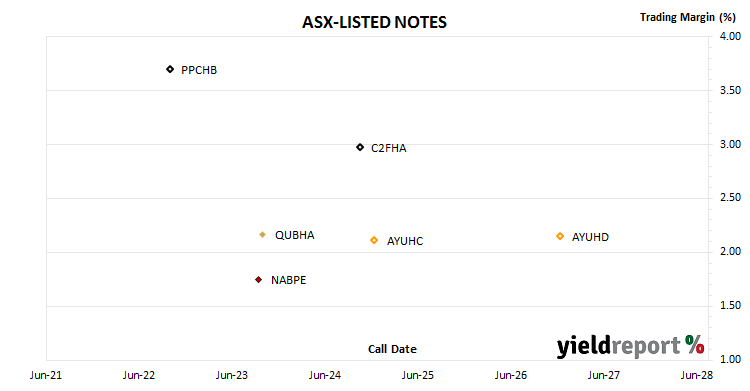Image resolution: width=750 pixels, height=391 pixels.
Task: Click the AYUHD orange diamond marker
Action: click(x=560, y=236)
